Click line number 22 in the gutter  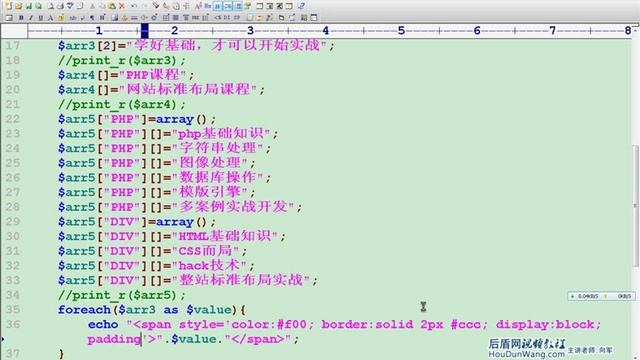[x=13, y=119]
